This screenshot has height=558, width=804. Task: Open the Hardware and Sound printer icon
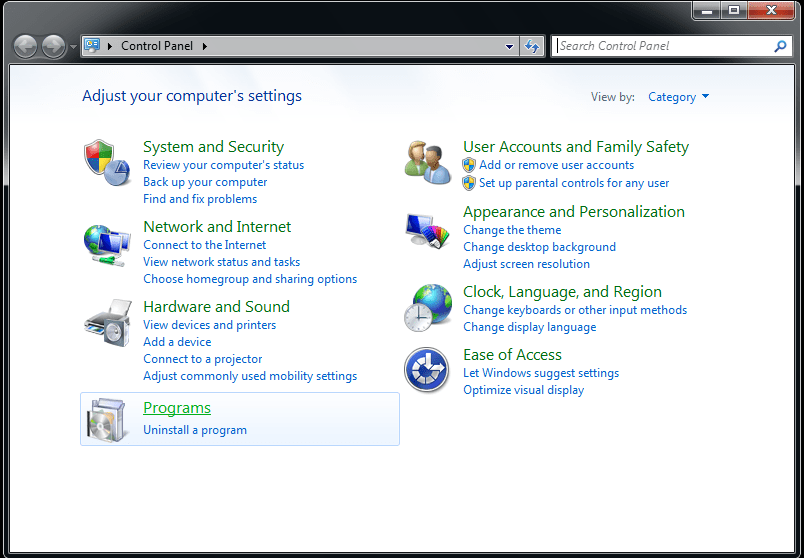click(108, 323)
